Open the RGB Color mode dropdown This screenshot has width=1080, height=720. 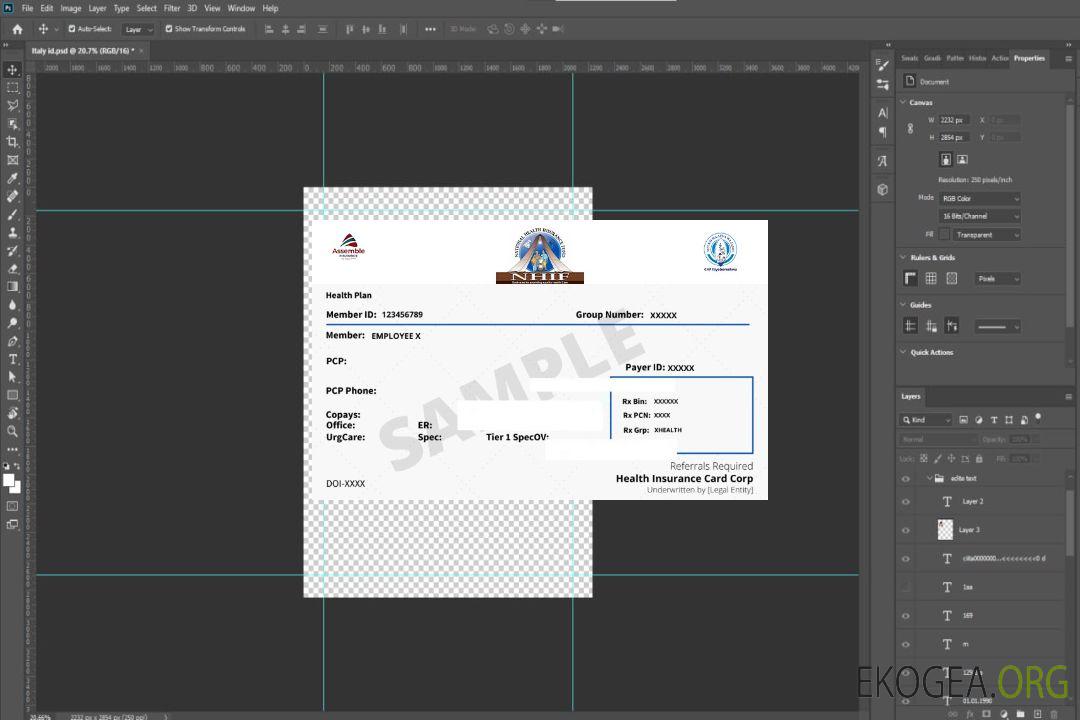tap(979, 198)
